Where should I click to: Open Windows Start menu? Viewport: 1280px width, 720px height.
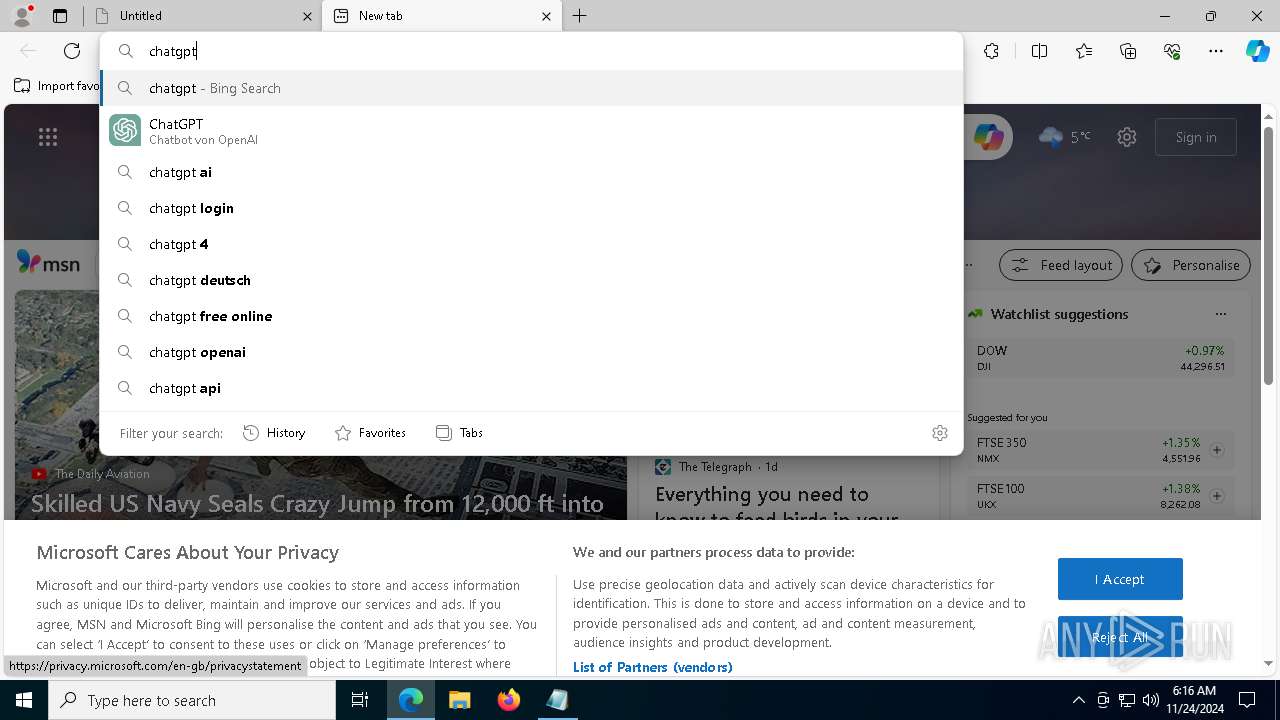tap(24, 700)
